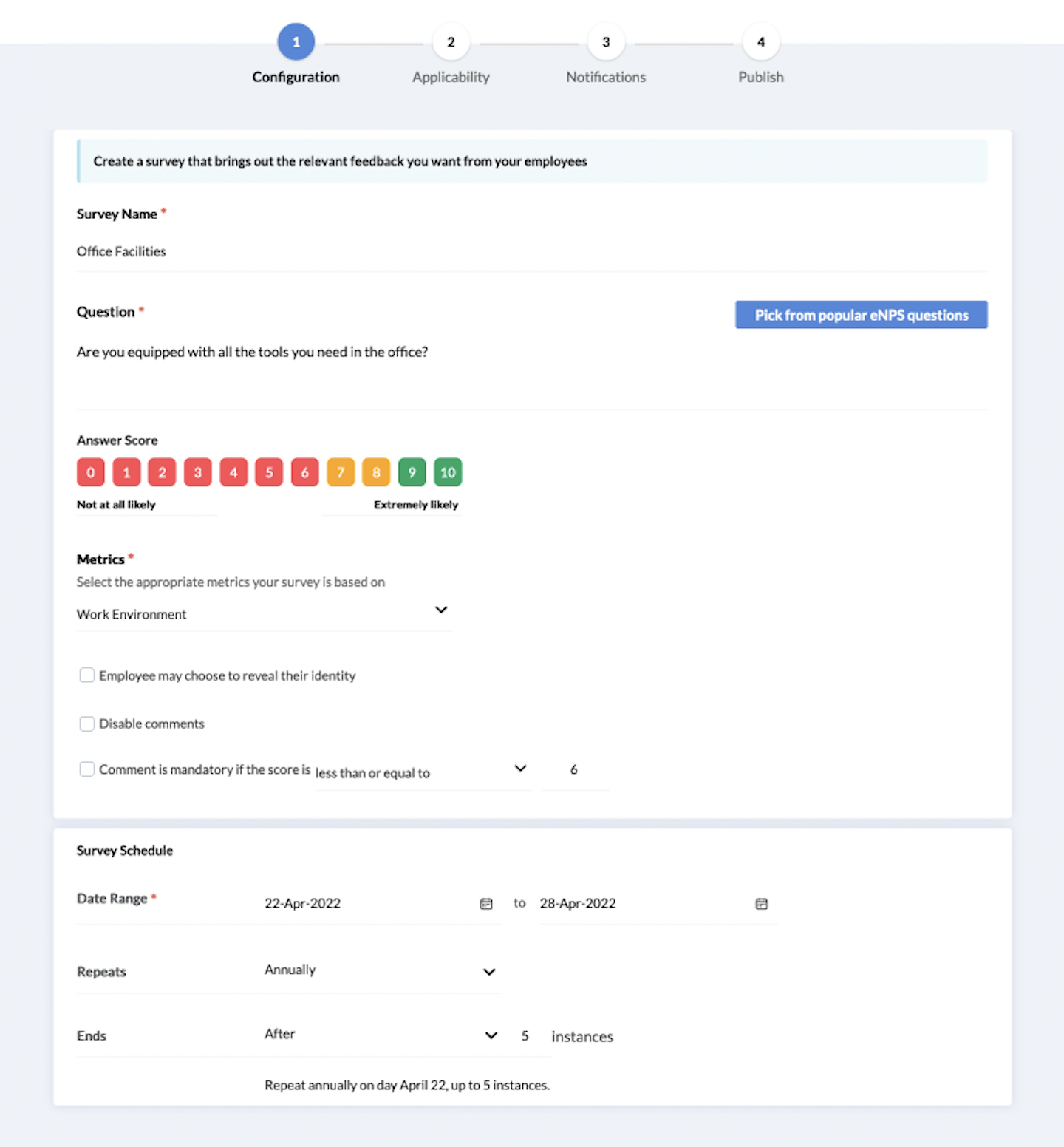1064x1147 pixels.
Task: Check the Comment is mandatory option
Action: click(x=87, y=769)
